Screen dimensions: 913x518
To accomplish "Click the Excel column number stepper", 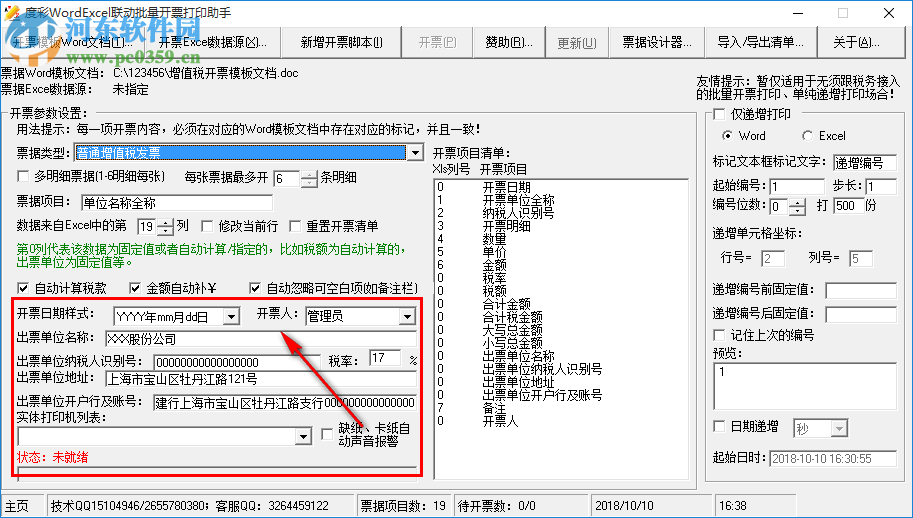I will click(x=165, y=226).
